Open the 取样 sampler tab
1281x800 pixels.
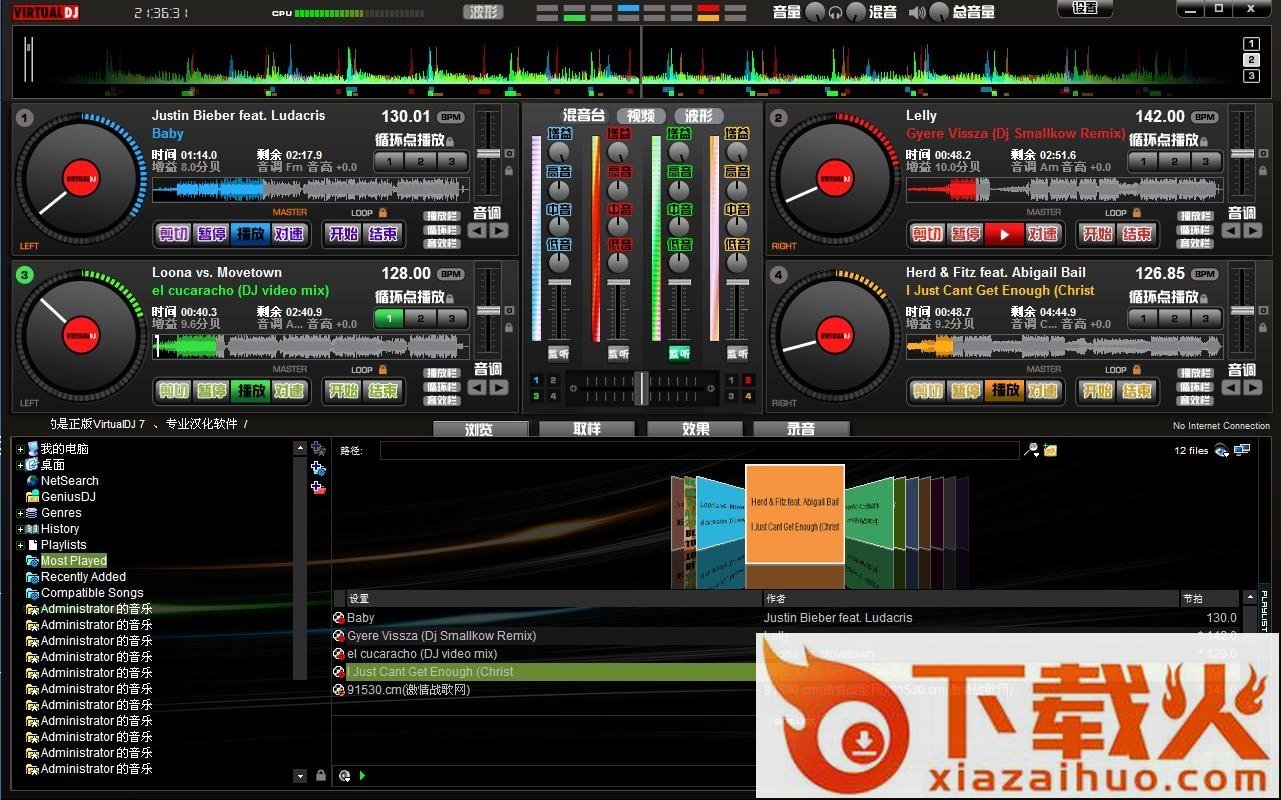click(x=587, y=429)
